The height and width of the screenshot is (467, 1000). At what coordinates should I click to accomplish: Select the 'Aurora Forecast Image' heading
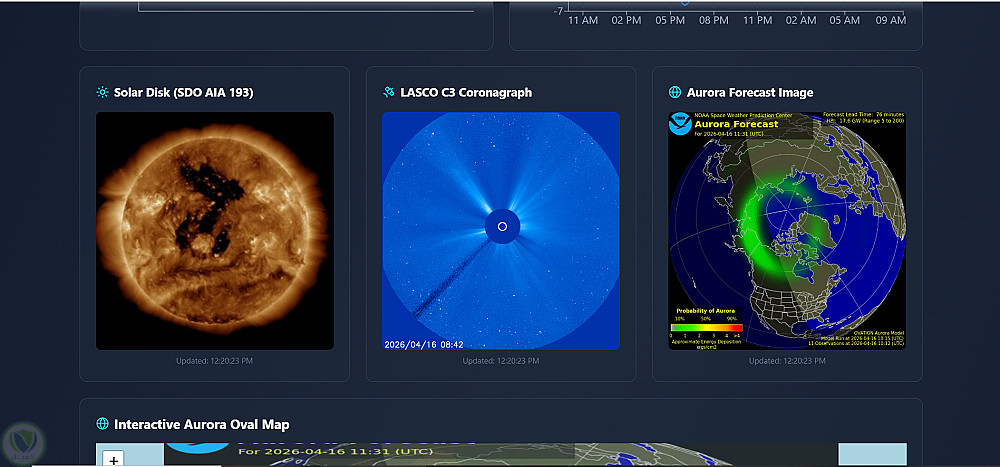(750, 93)
